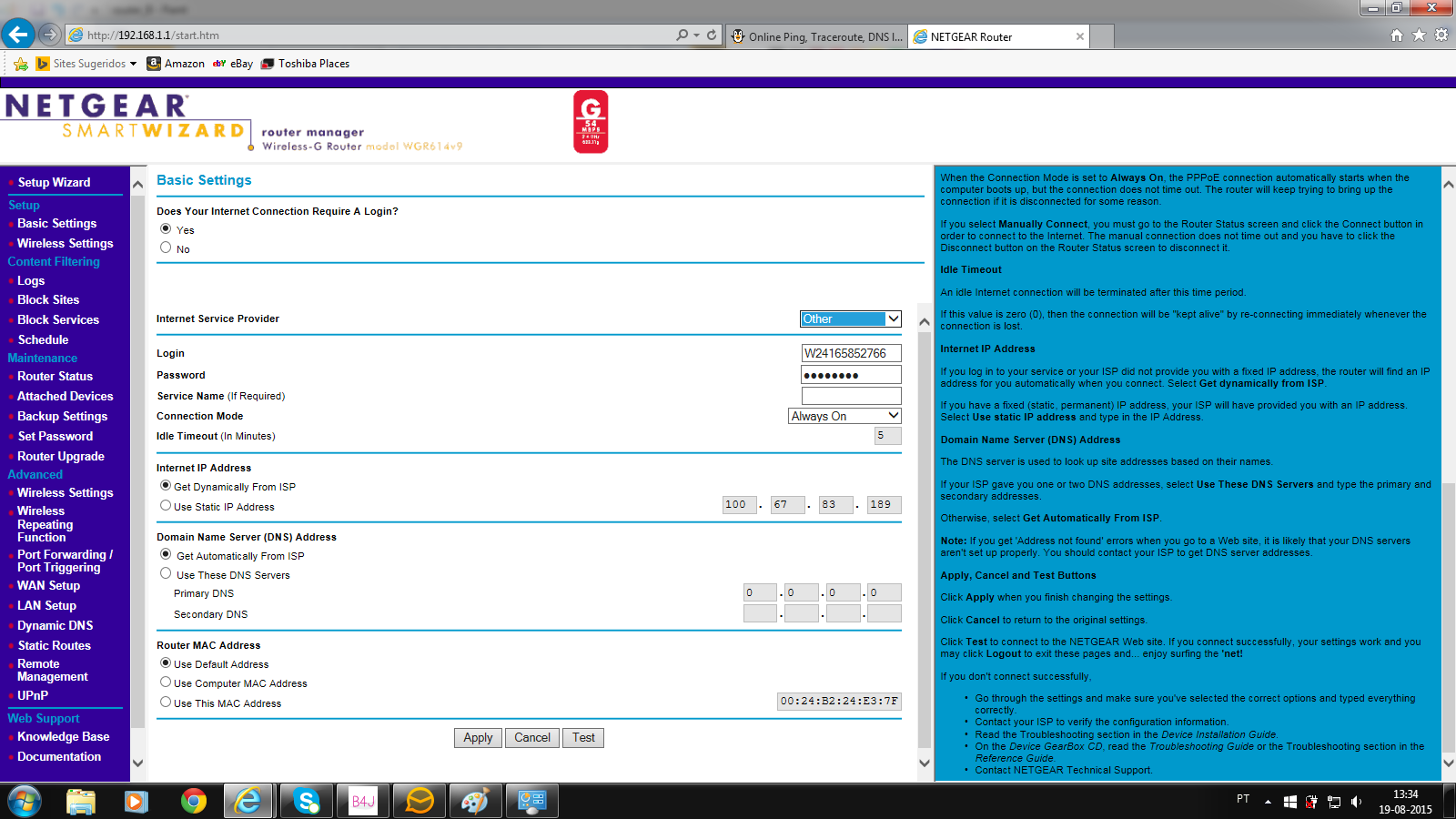Click the sidebar scroll down arrow

pos(137,763)
